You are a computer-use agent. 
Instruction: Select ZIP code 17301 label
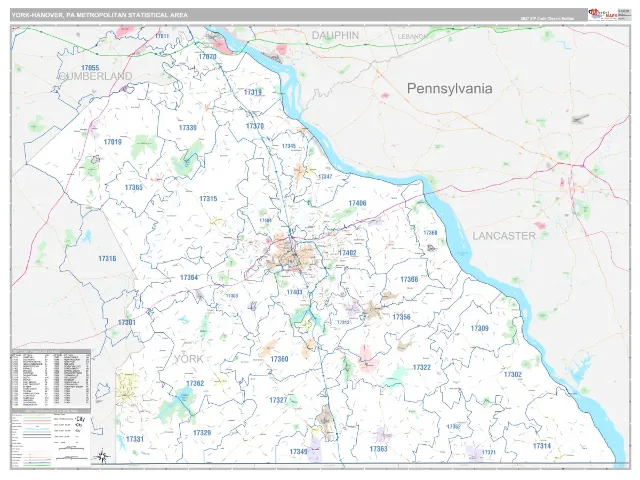[127, 322]
